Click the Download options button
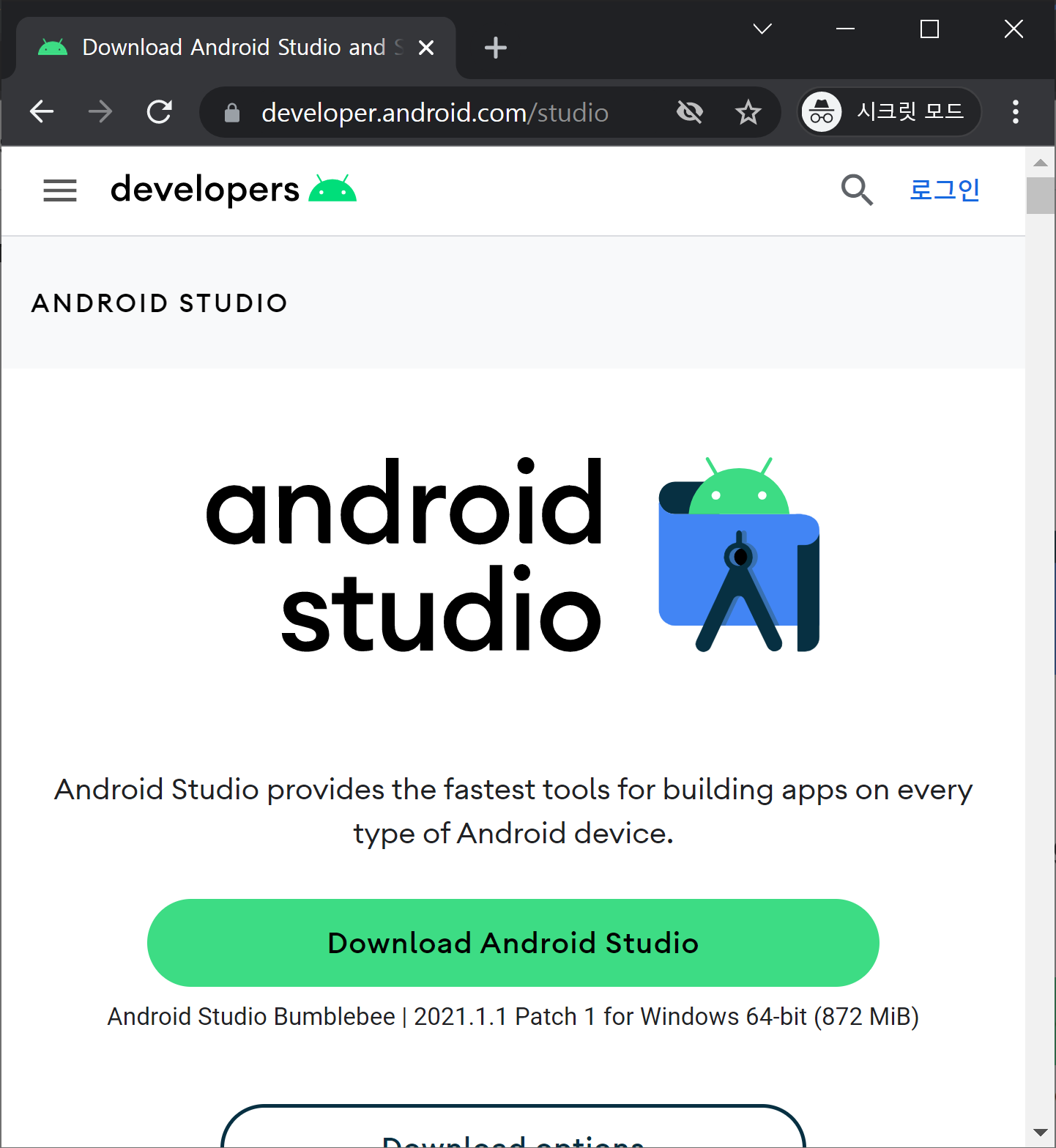 (513, 1127)
